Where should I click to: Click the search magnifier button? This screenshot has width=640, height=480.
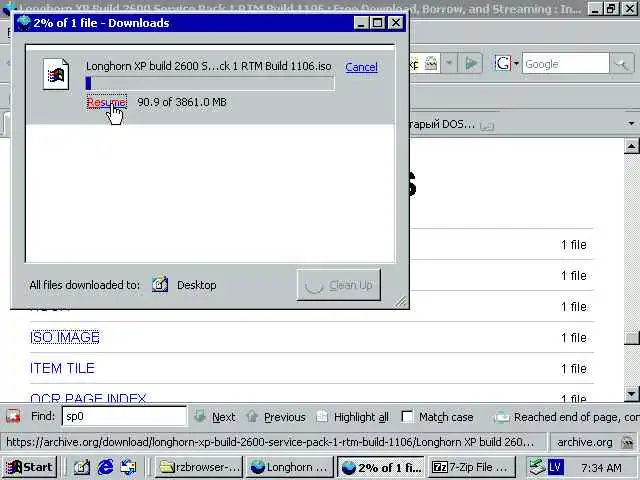(622, 64)
